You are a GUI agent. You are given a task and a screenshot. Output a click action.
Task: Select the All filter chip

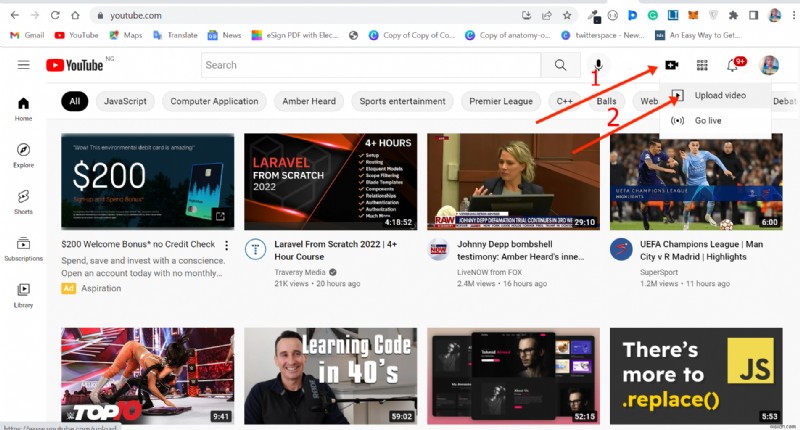(74, 101)
